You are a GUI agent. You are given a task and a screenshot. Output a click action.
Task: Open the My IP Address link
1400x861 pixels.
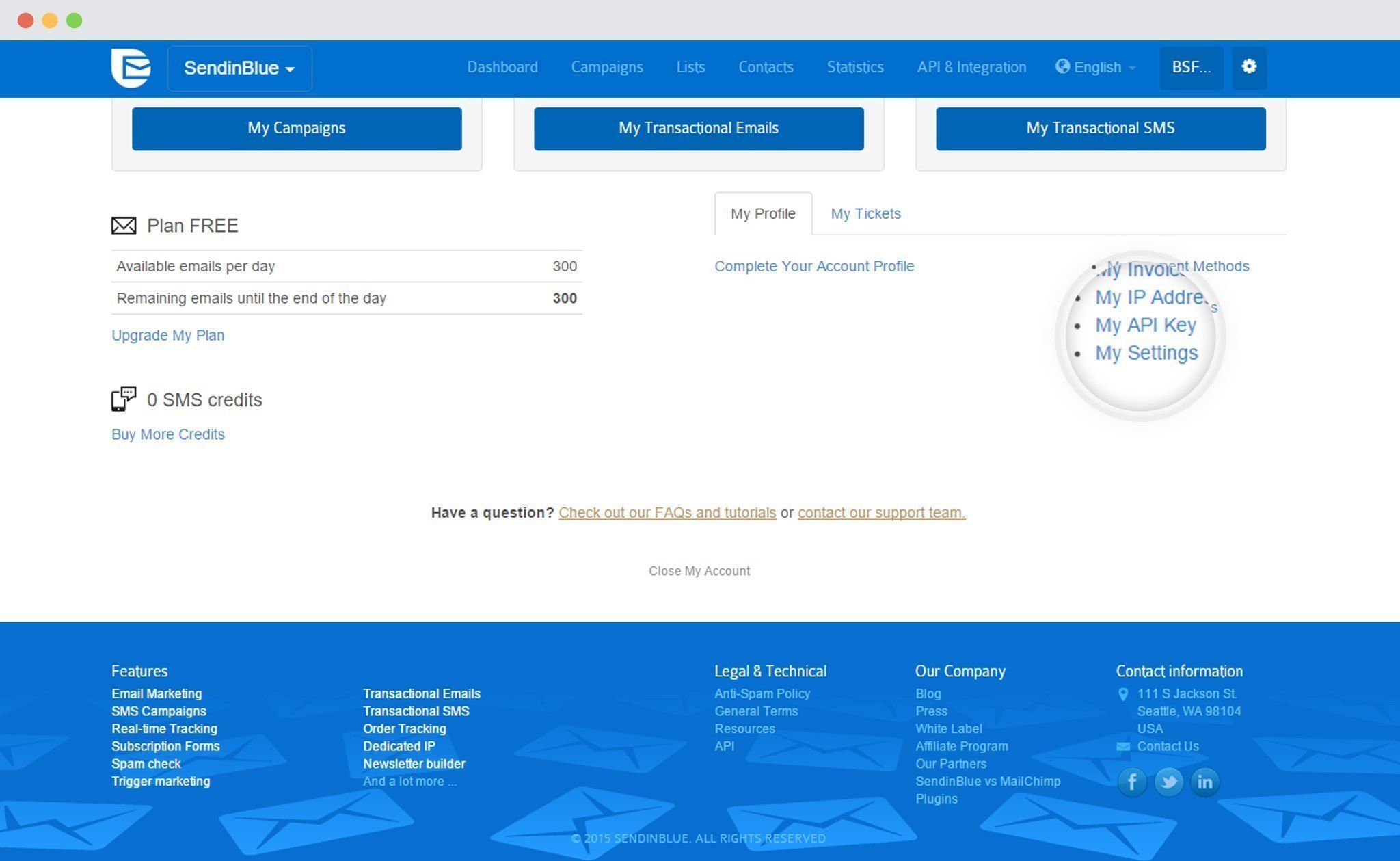point(1153,297)
